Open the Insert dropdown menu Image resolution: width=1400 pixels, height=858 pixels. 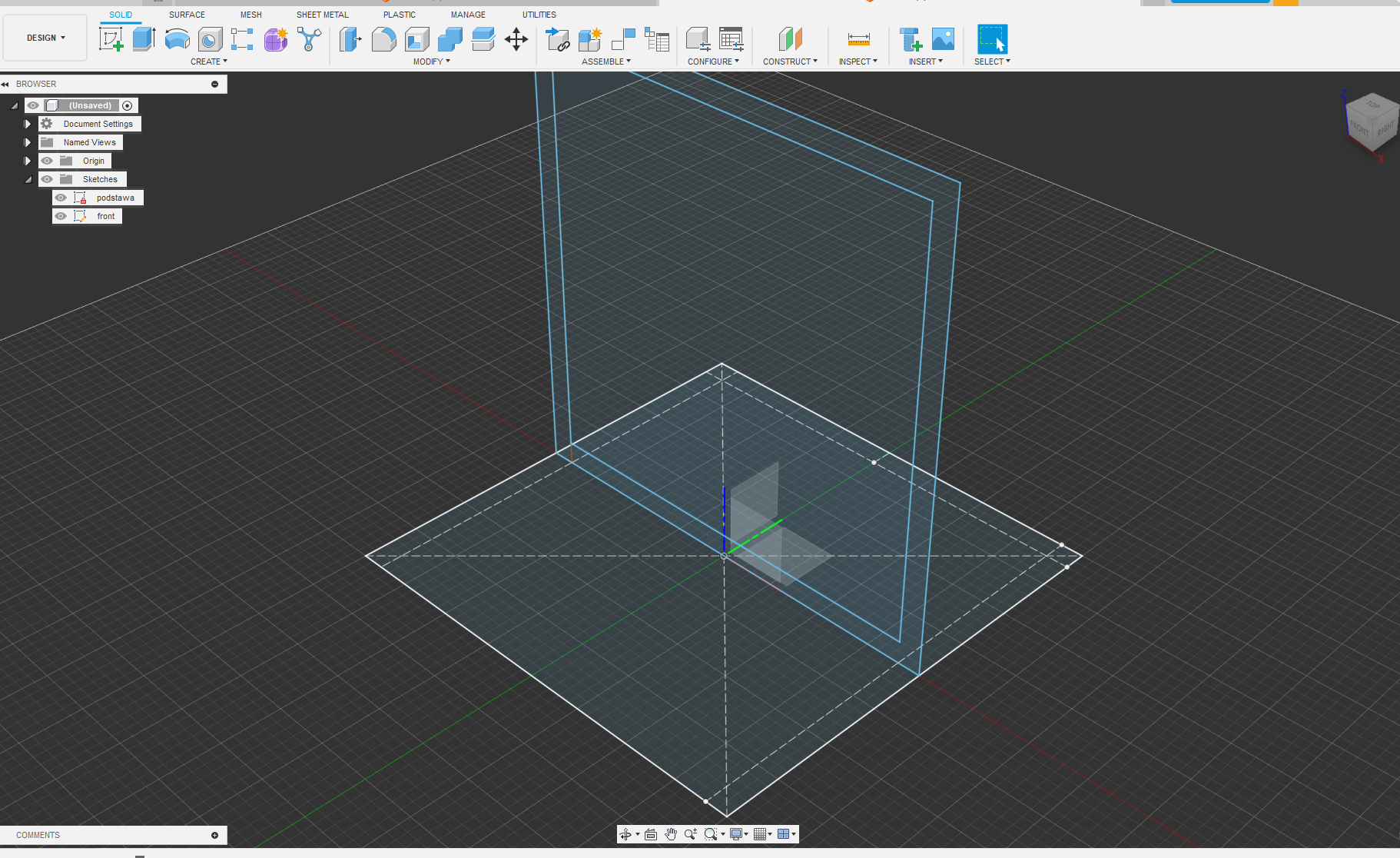coord(925,62)
